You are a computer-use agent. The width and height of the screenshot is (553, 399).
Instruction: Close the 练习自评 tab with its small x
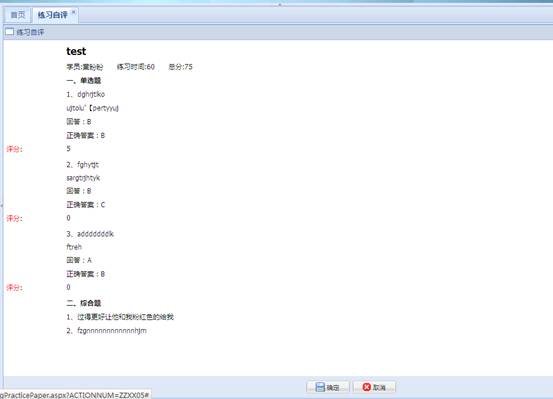pyautogui.click(x=74, y=12)
